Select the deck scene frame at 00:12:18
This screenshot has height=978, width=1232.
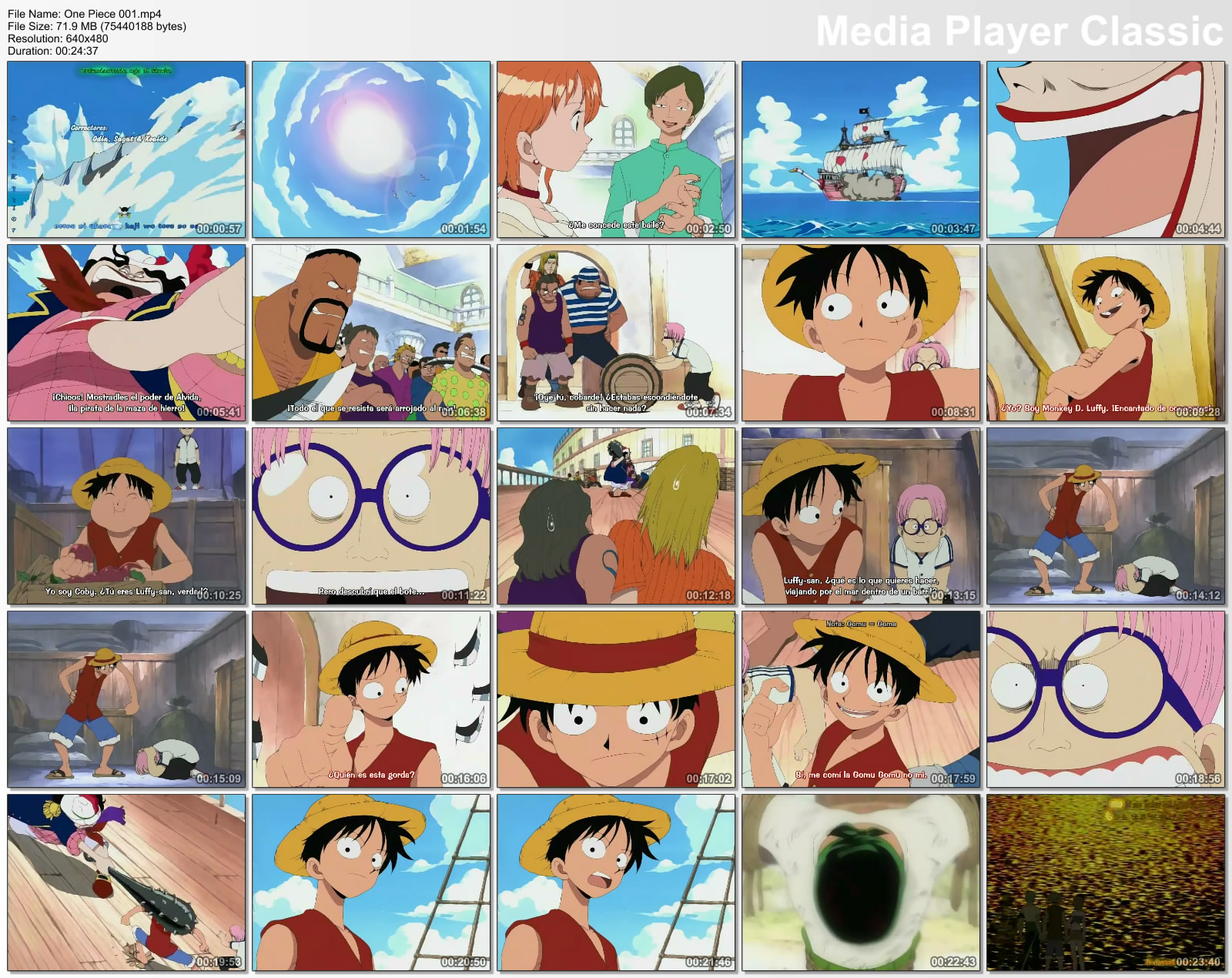point(616,516)
